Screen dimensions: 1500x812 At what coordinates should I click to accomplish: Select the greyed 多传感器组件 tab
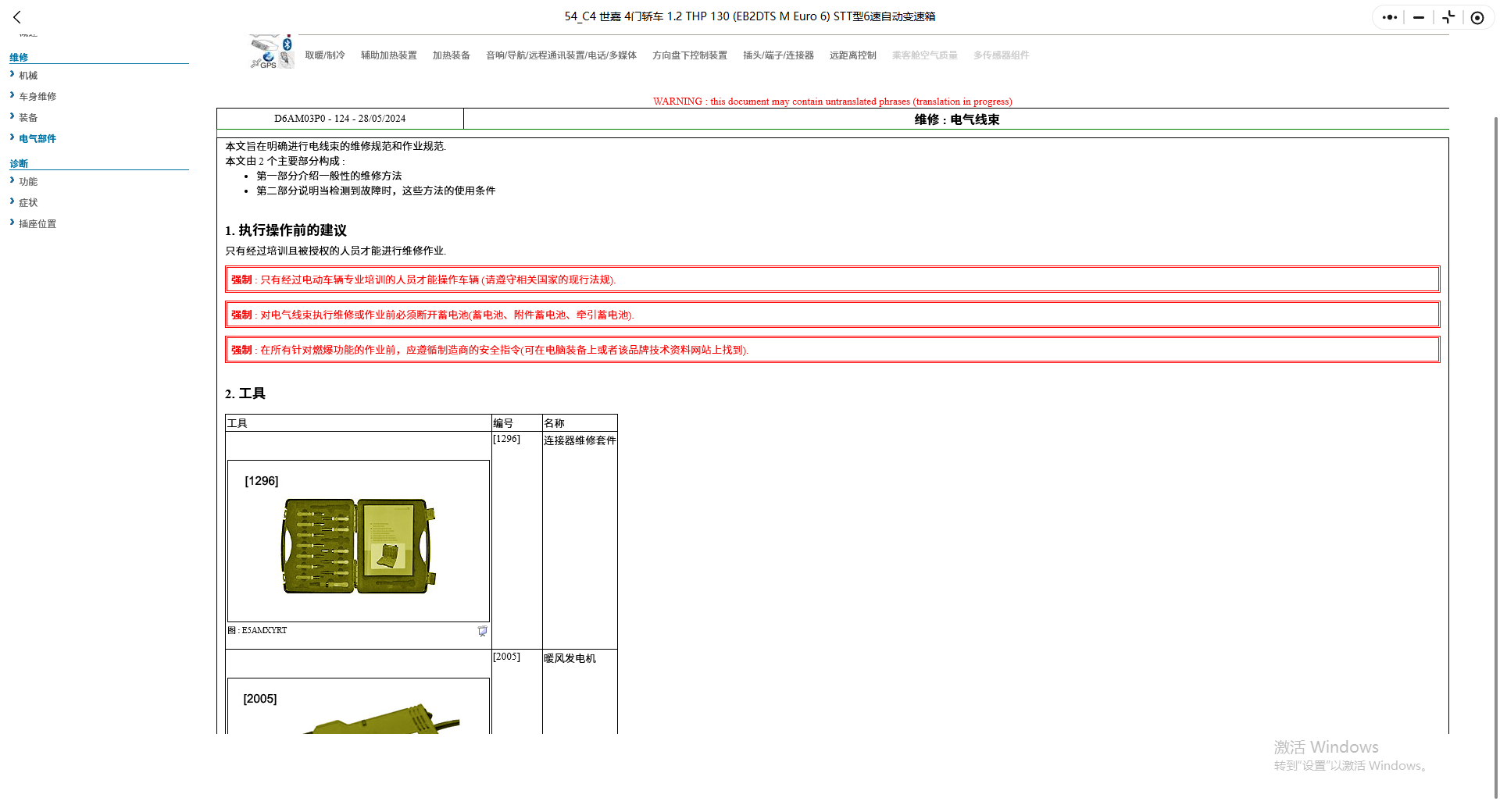pyautogui.click(x=1002, y=55)
